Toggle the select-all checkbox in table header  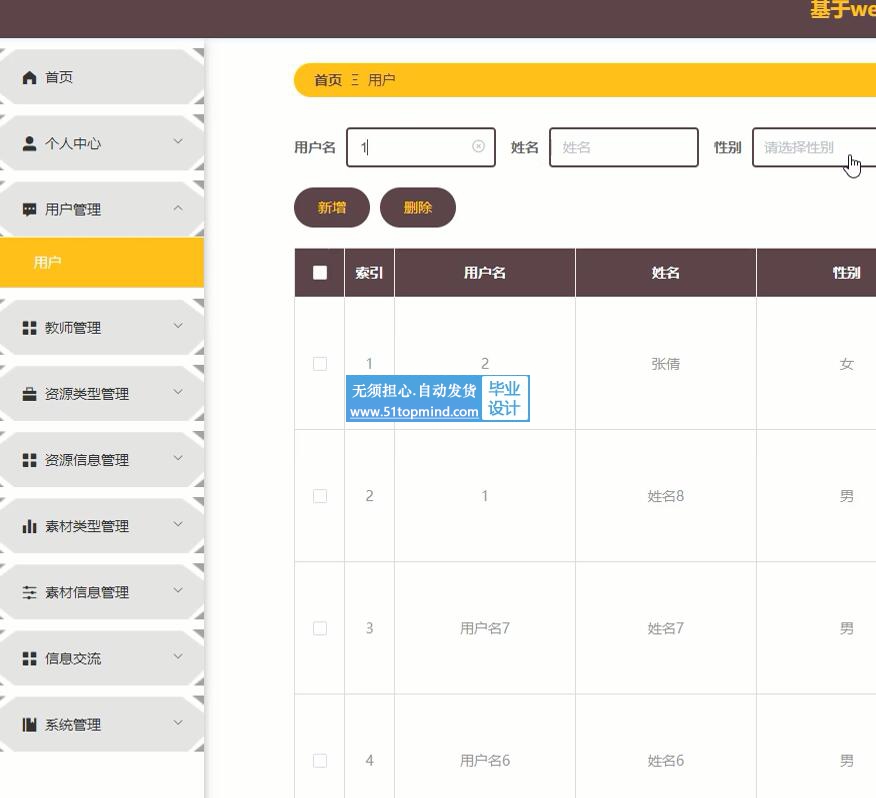coord(320,273)
